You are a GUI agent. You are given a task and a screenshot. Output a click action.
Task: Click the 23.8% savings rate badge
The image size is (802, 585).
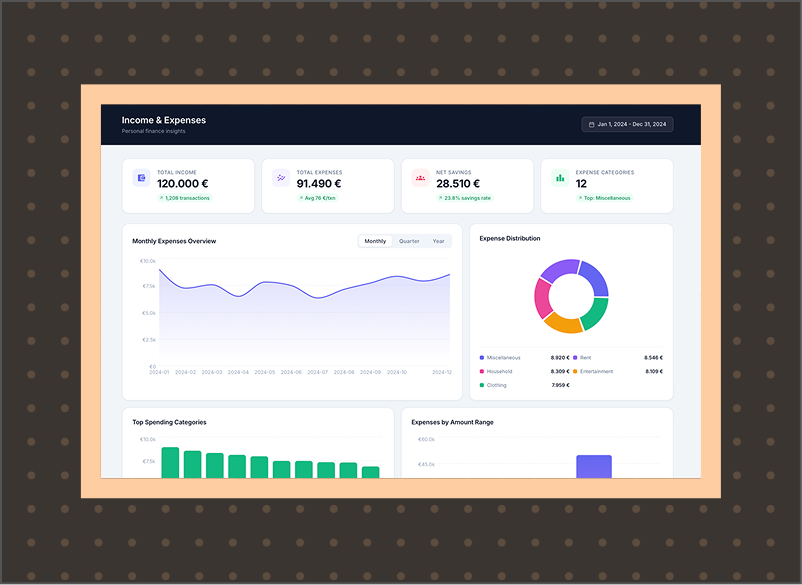464,198
